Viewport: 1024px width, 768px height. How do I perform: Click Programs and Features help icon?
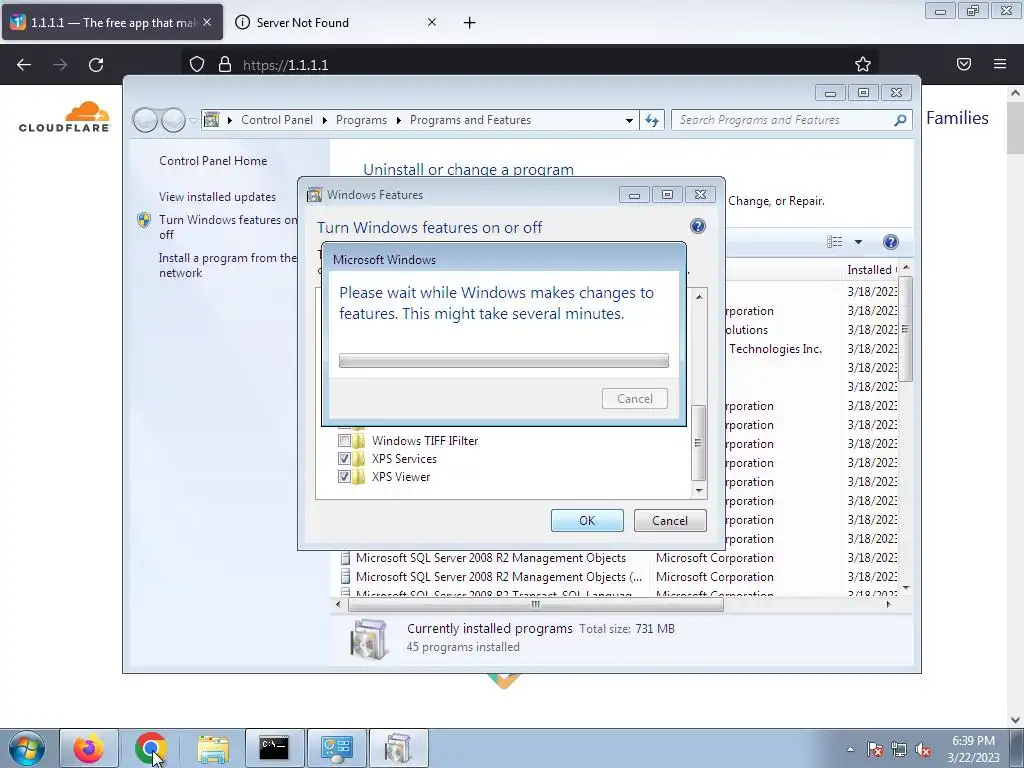point(890,242)
